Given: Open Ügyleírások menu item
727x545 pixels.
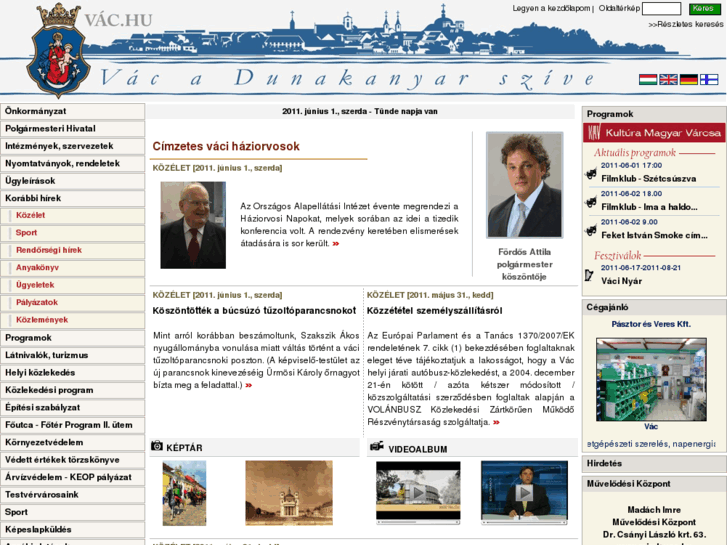Looking at the screenshot, I should click(72, 181).
